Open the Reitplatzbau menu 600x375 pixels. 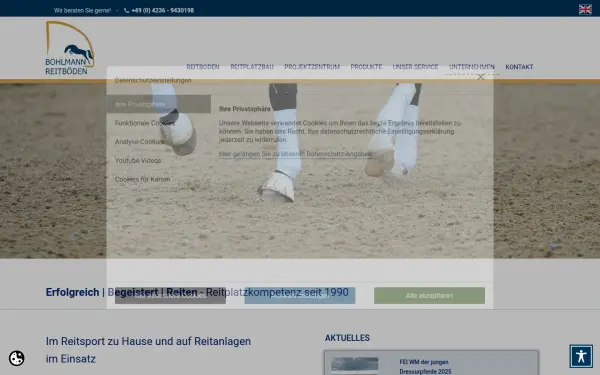coord(252,67)
